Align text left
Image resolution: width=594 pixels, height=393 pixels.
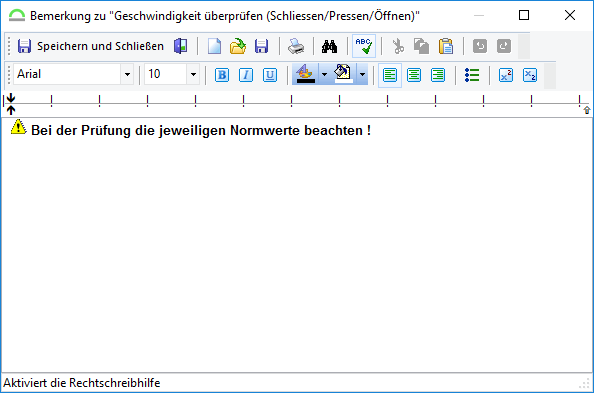(390, 75)
